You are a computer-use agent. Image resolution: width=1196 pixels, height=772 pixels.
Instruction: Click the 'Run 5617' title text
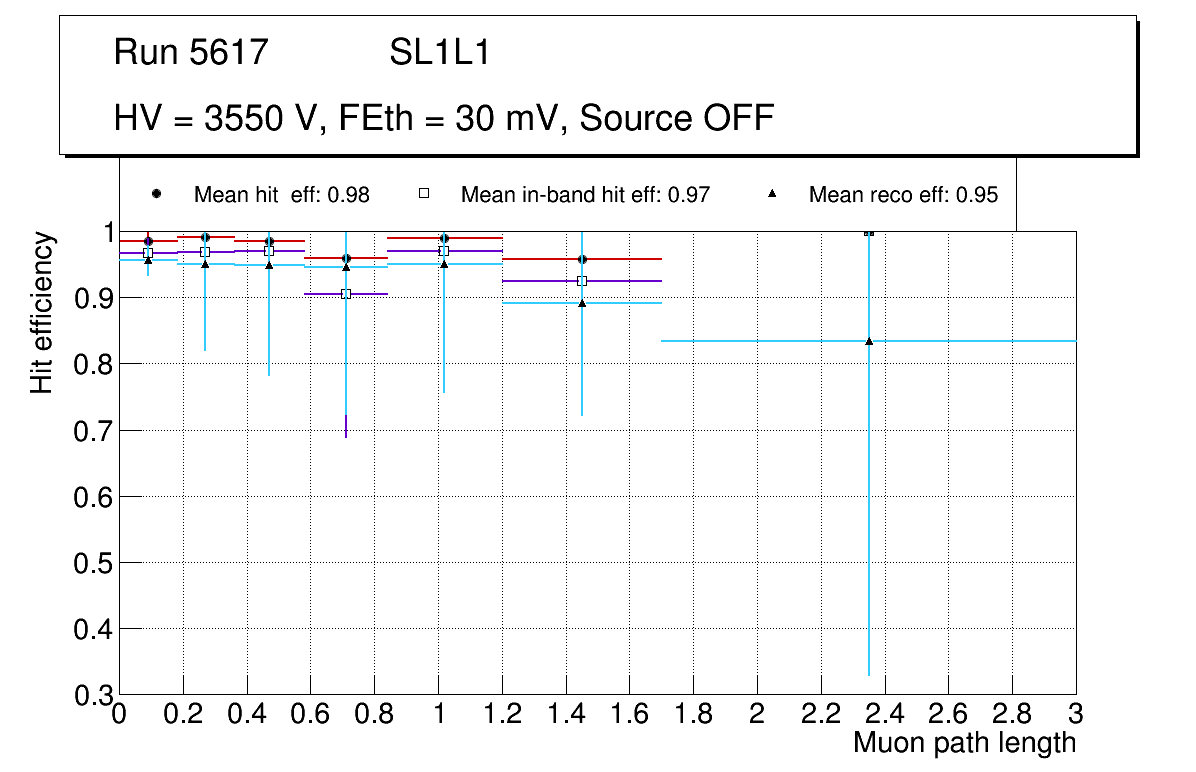tap(191, 53)
